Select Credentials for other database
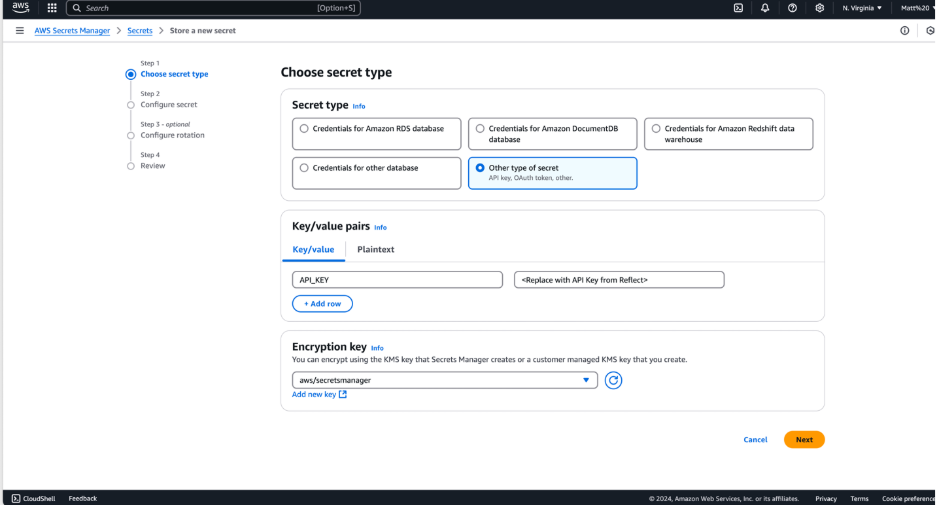 [x=377, y=173]
